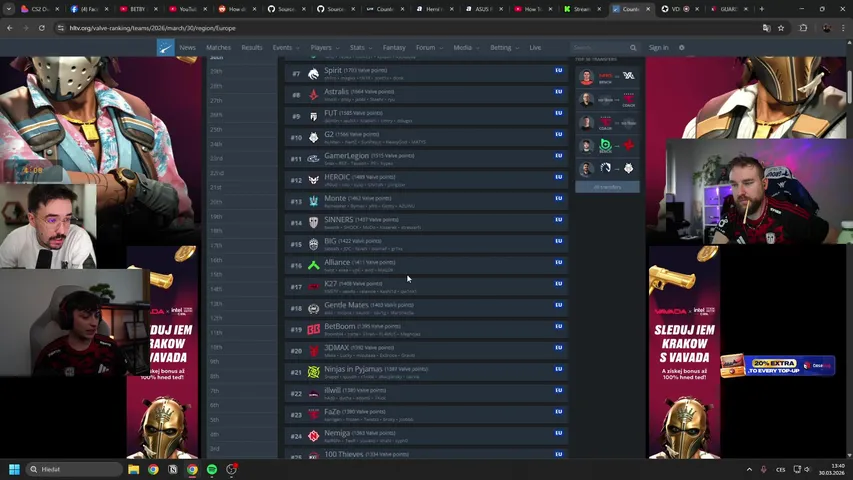This screenshot has height=480, width=853.
Task: Open the Chrome profile avatar
Action: 826,28
